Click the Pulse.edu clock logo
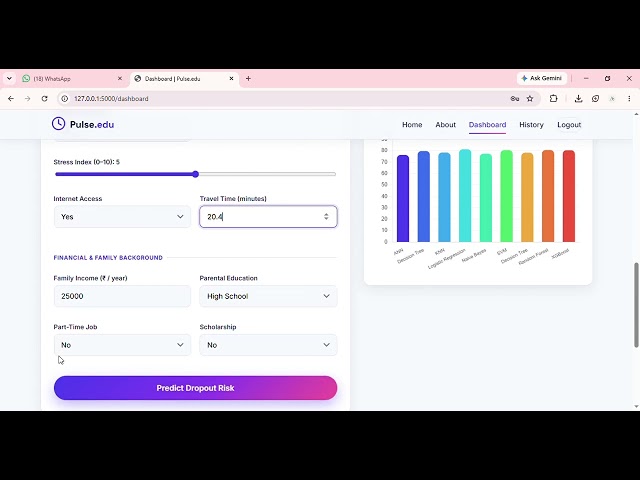This screenshot has height=480, width=640. tap(58, 124)
